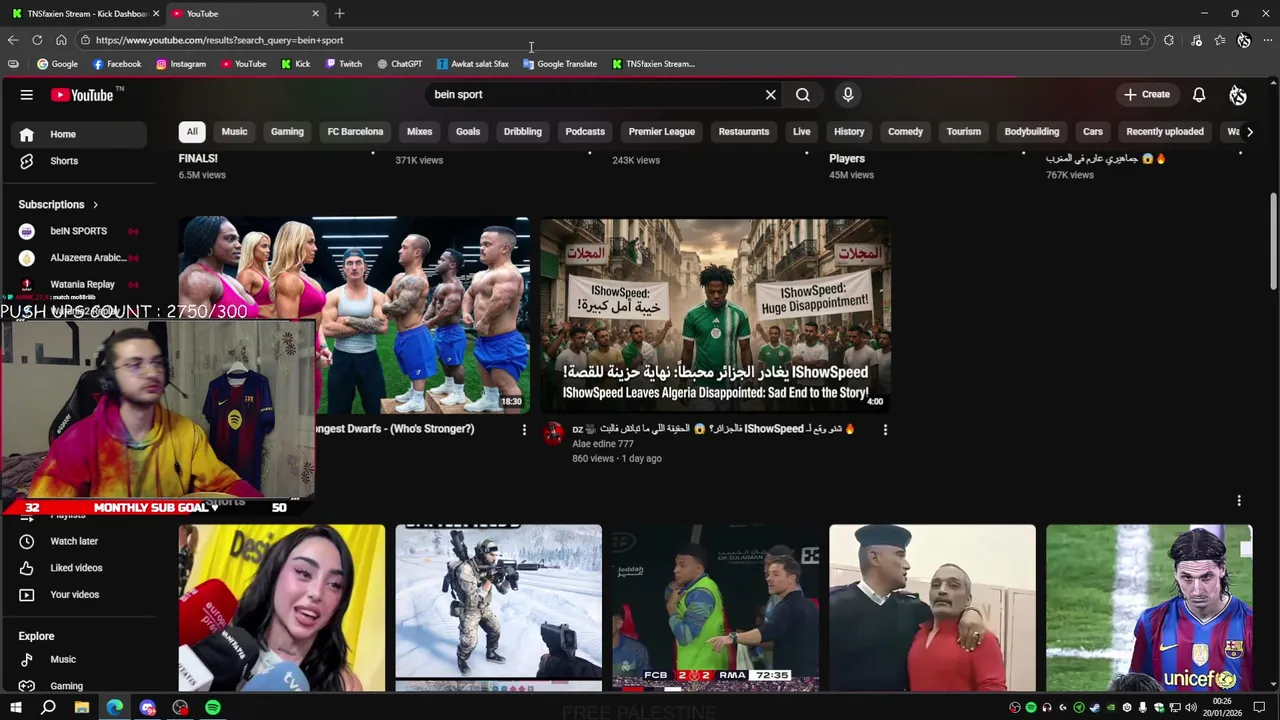The width and height of the screenshot is (1280, 720).
Task: Select the Music filter chip
Action: click(x=234, y=132)
